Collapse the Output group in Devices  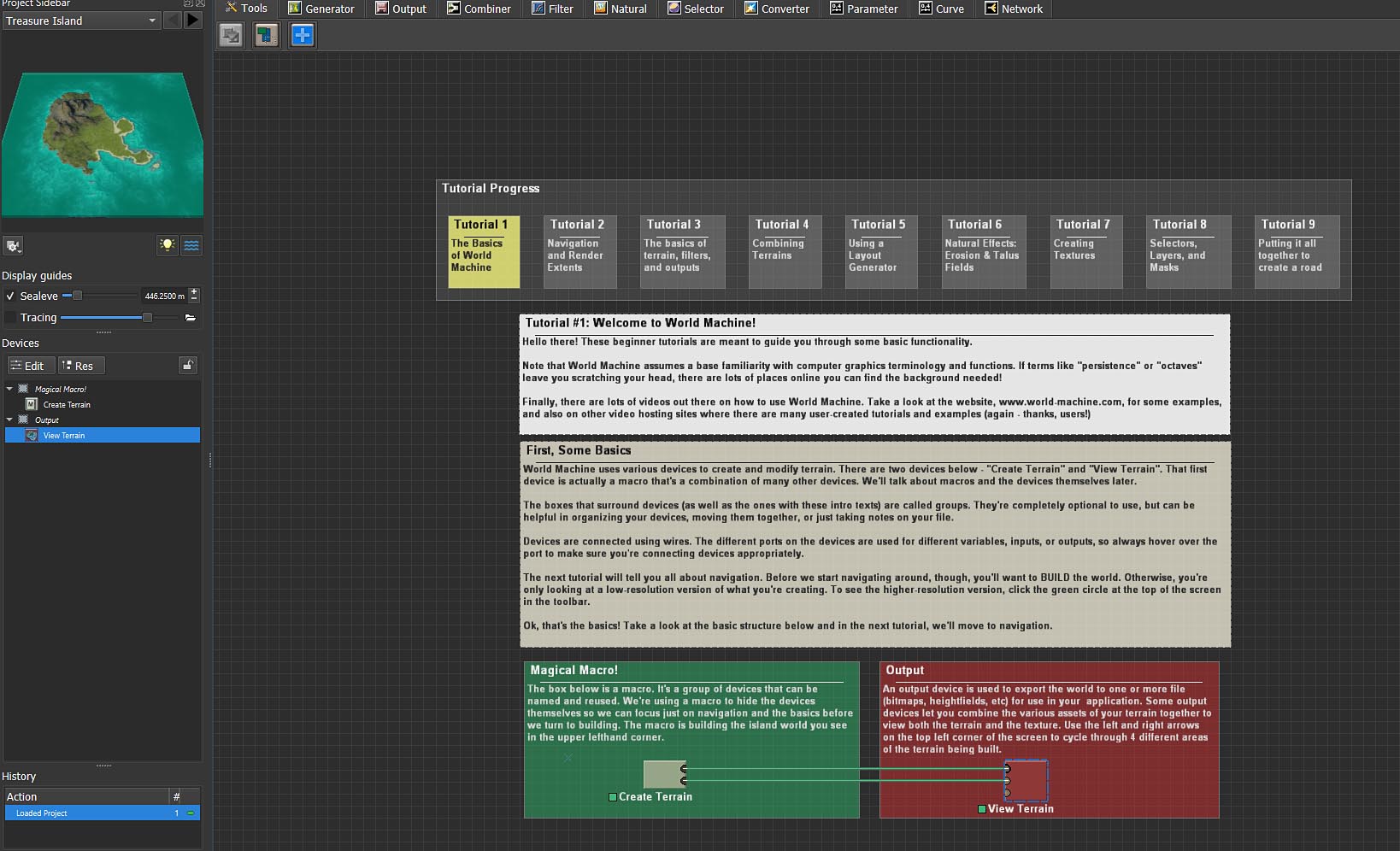tap(9, 420)
